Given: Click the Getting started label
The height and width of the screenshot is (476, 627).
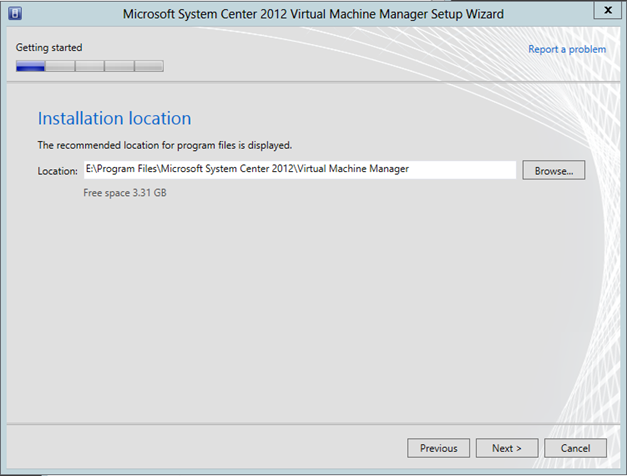Looking at the screenshot, I should 49,48.
